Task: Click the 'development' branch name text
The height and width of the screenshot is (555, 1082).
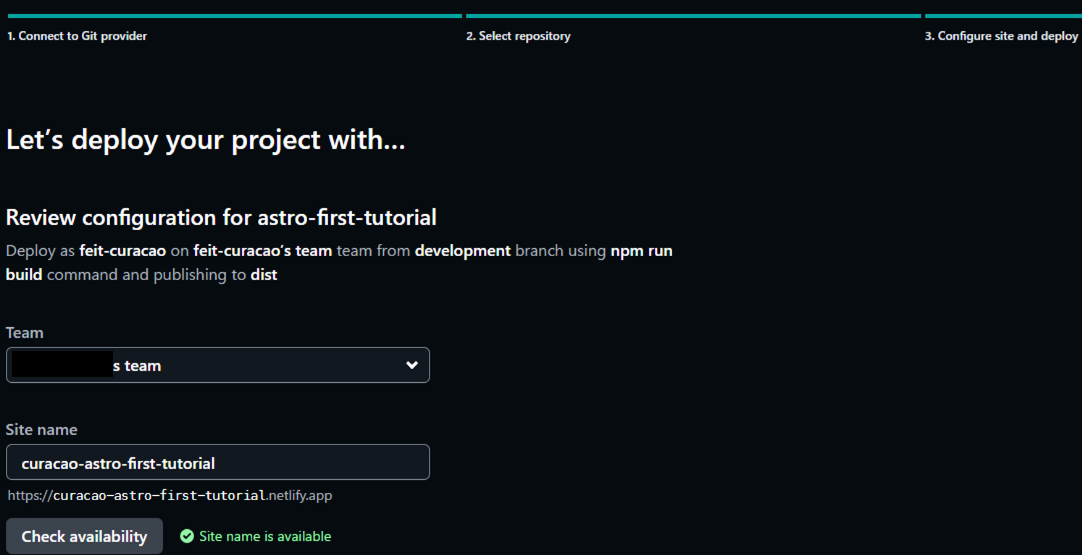Action: [463, 251]
